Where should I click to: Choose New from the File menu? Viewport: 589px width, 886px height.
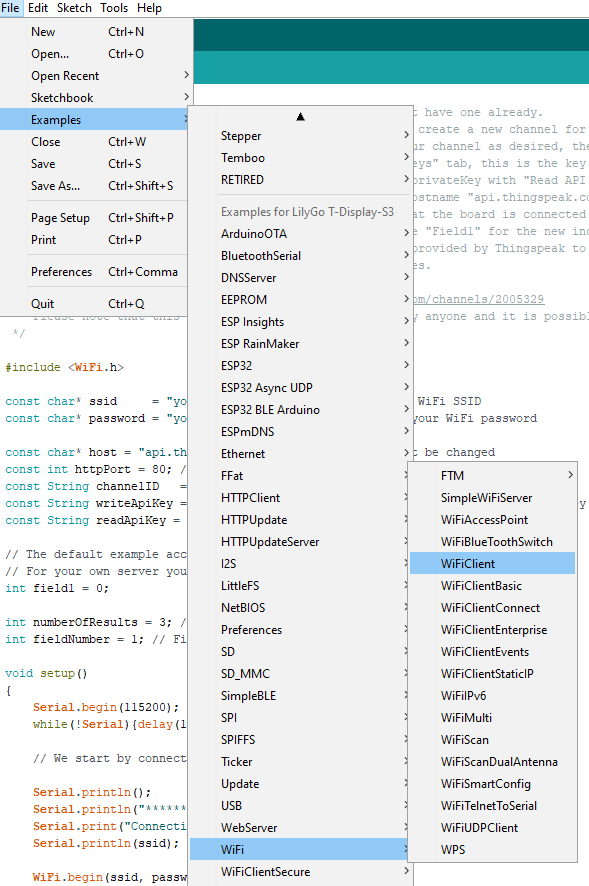click(x=96, y=32)
